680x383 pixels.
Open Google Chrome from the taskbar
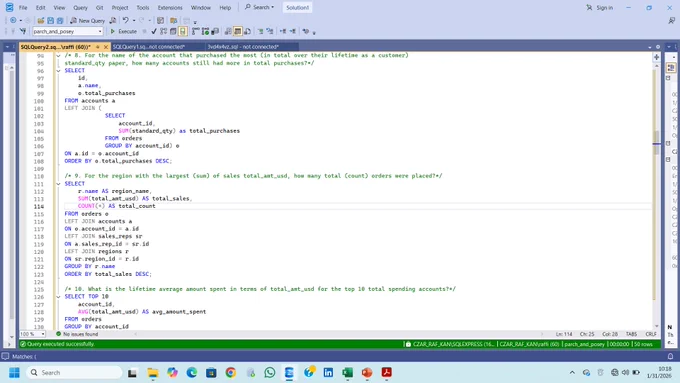click(231, 373)
